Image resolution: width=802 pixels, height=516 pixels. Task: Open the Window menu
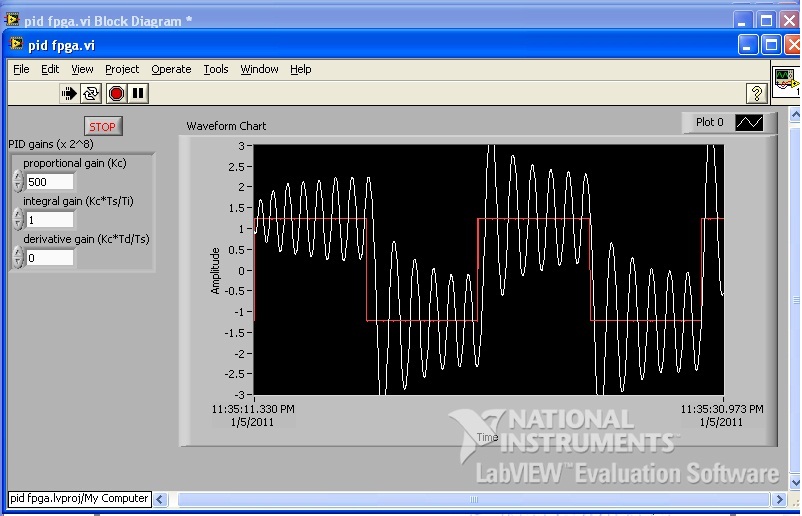coord(259,69)
